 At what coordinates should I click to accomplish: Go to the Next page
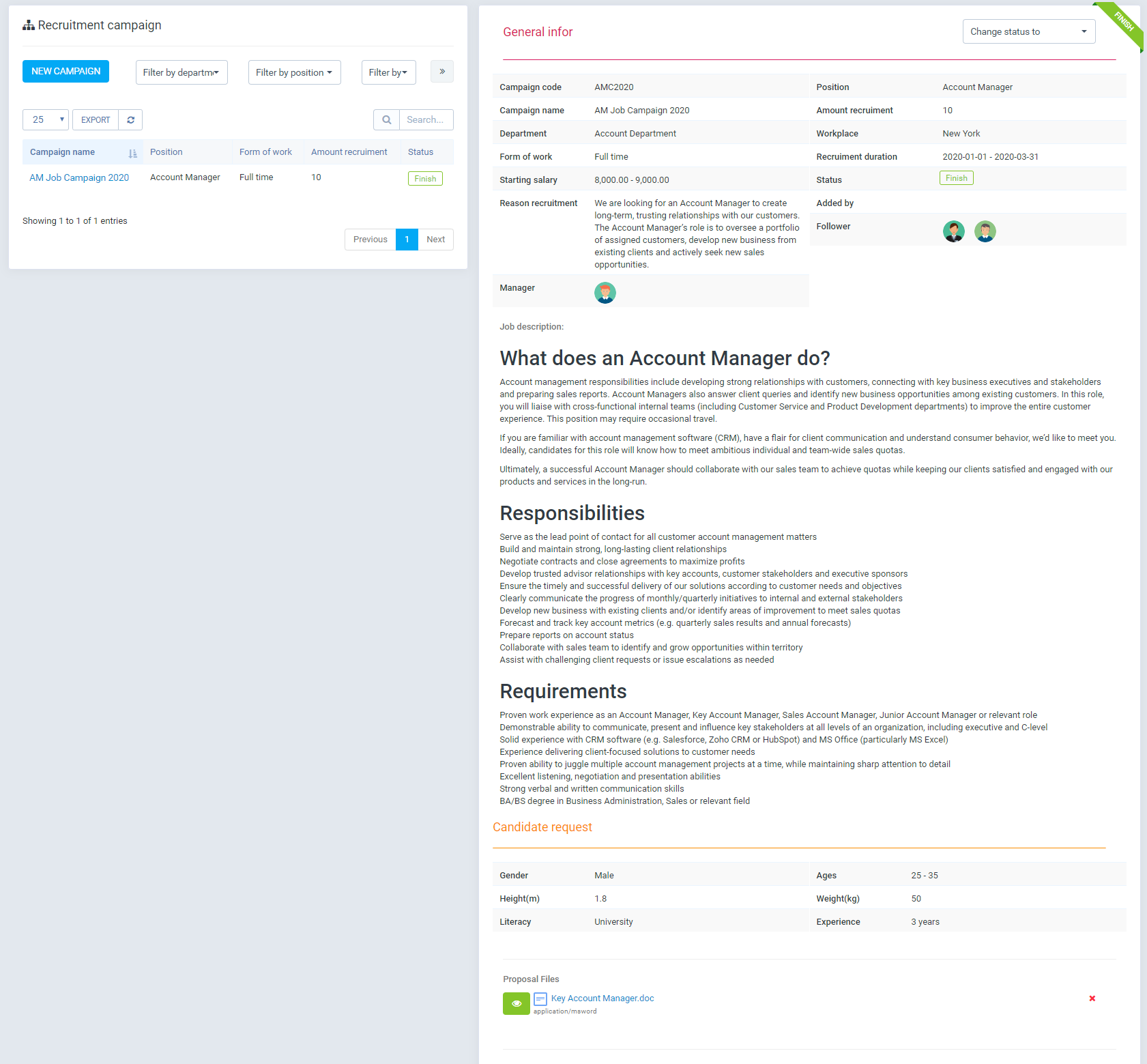pos(435,240)
